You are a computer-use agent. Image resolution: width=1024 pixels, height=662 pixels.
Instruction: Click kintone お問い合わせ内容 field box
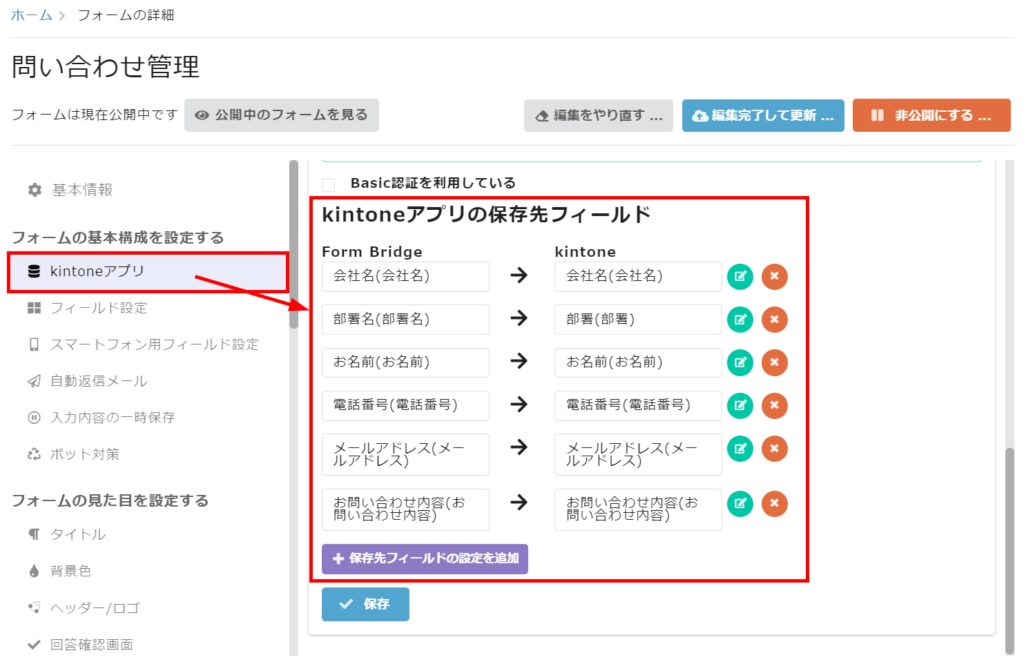tap(637, 509)
